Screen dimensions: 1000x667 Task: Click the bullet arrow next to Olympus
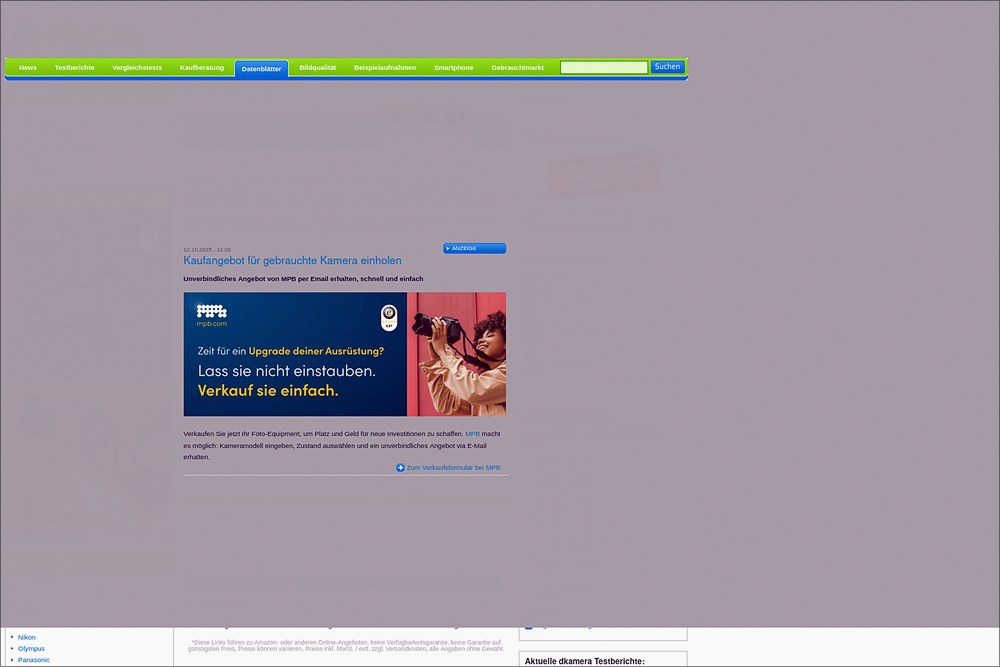[12, 648]
